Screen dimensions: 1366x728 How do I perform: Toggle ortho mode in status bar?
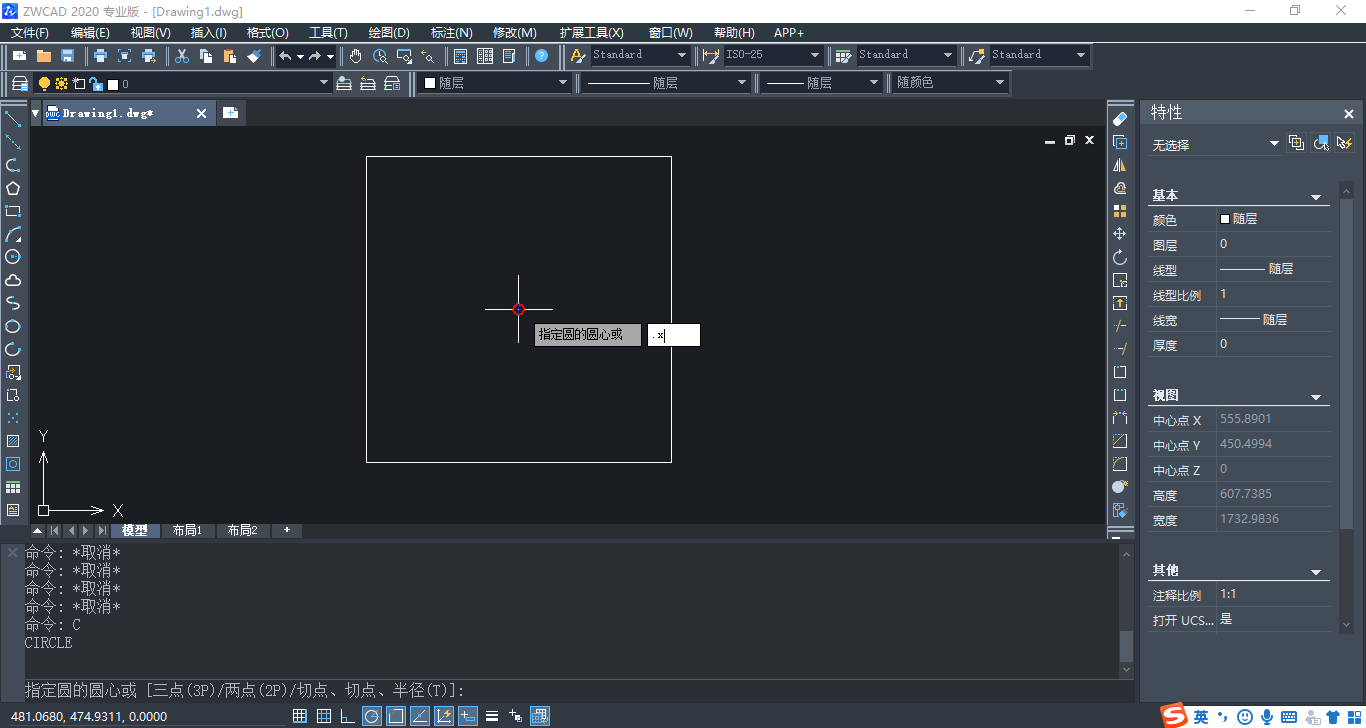345,716
